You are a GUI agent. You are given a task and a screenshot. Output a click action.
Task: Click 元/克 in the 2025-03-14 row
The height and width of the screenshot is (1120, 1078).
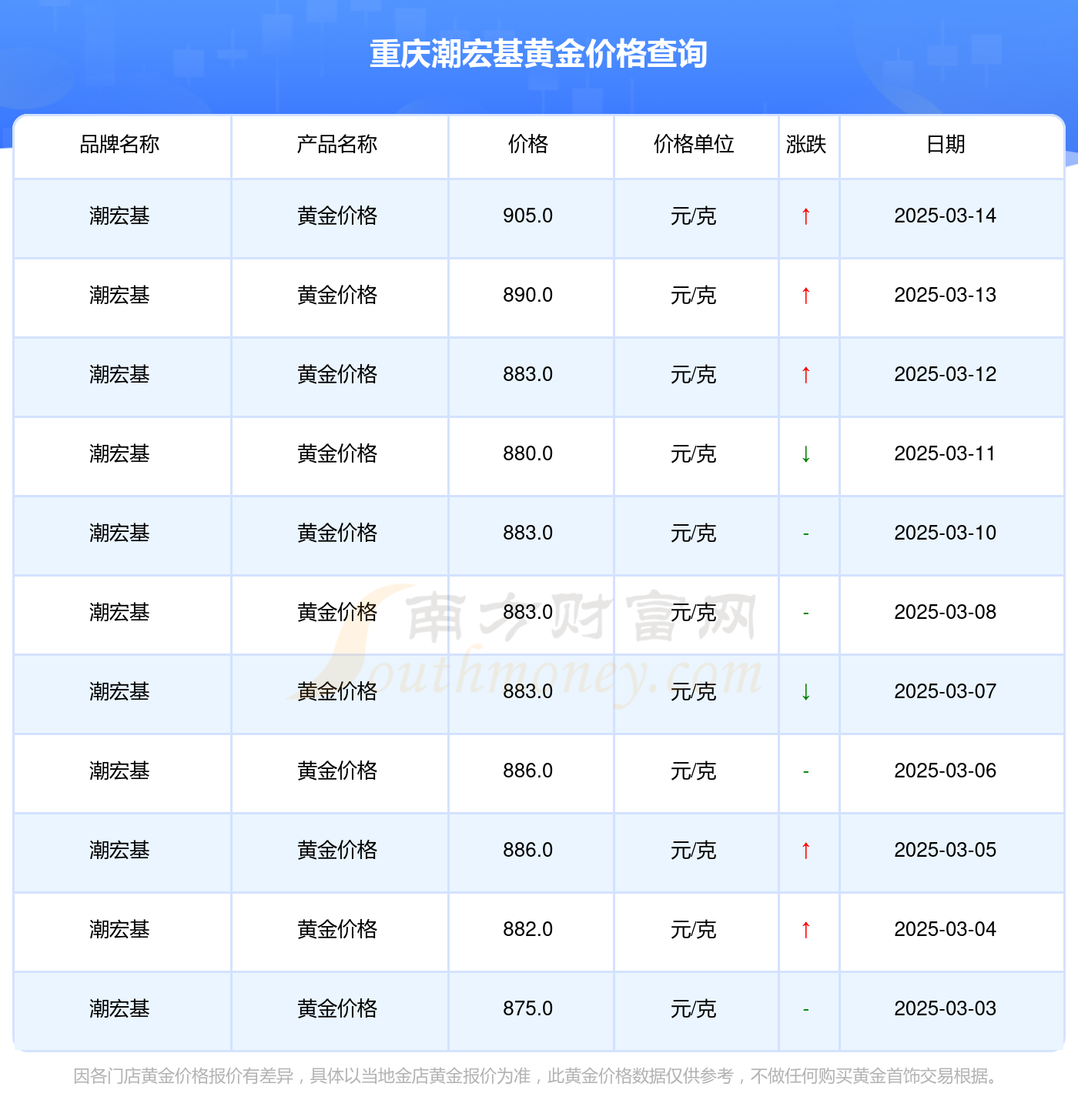(694, 216)
